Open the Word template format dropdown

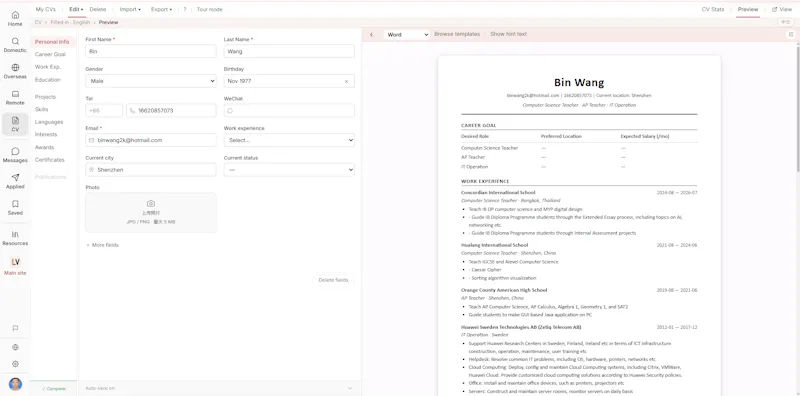click(407, 35)
